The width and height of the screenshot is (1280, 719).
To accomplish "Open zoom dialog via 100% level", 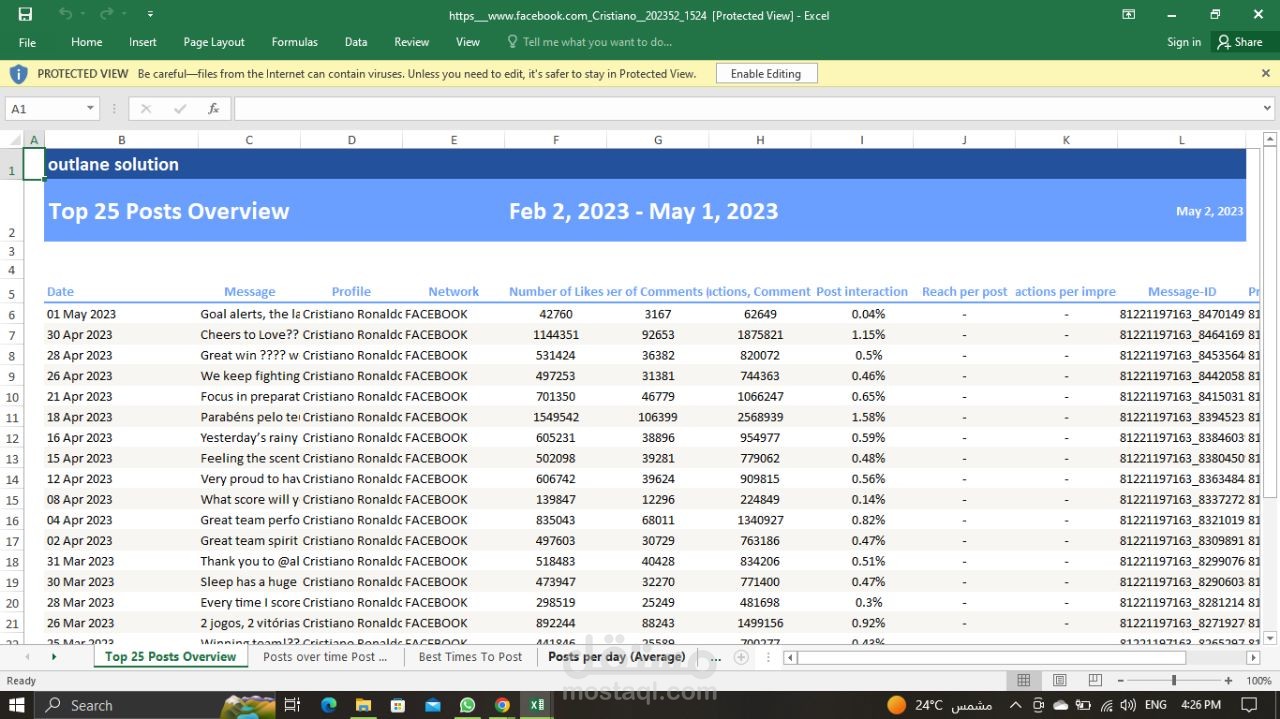I will (1259, 681).
